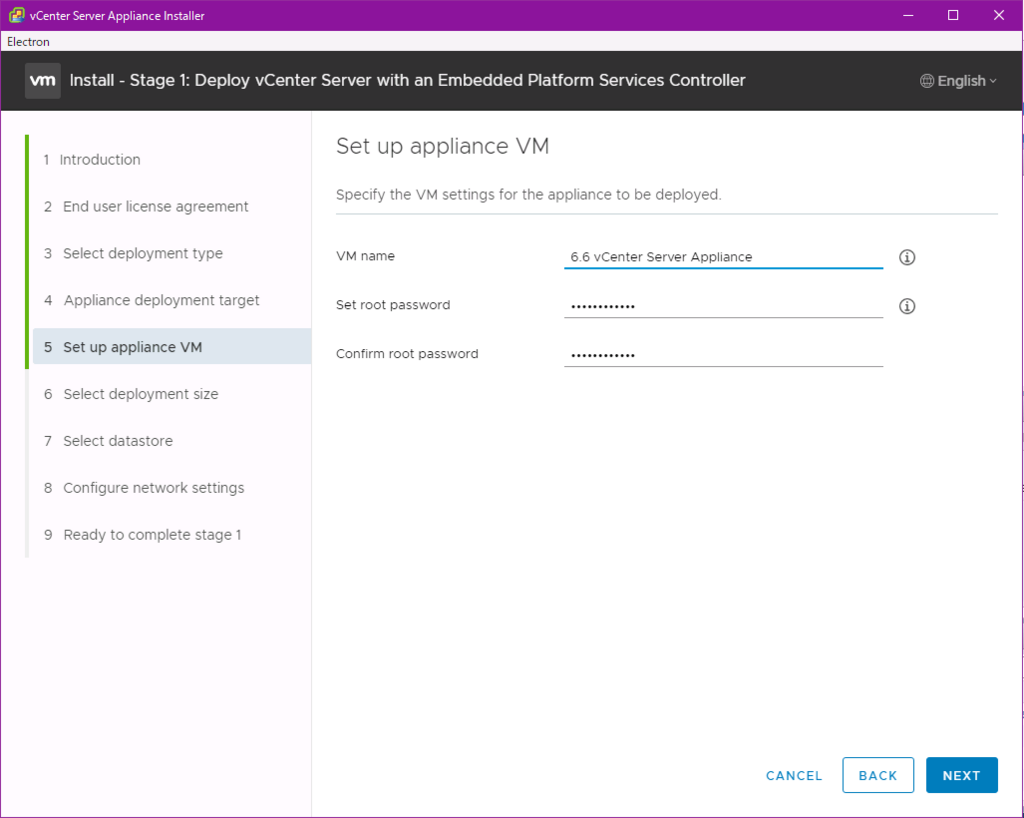Minimize the installer window

[908, 15]
